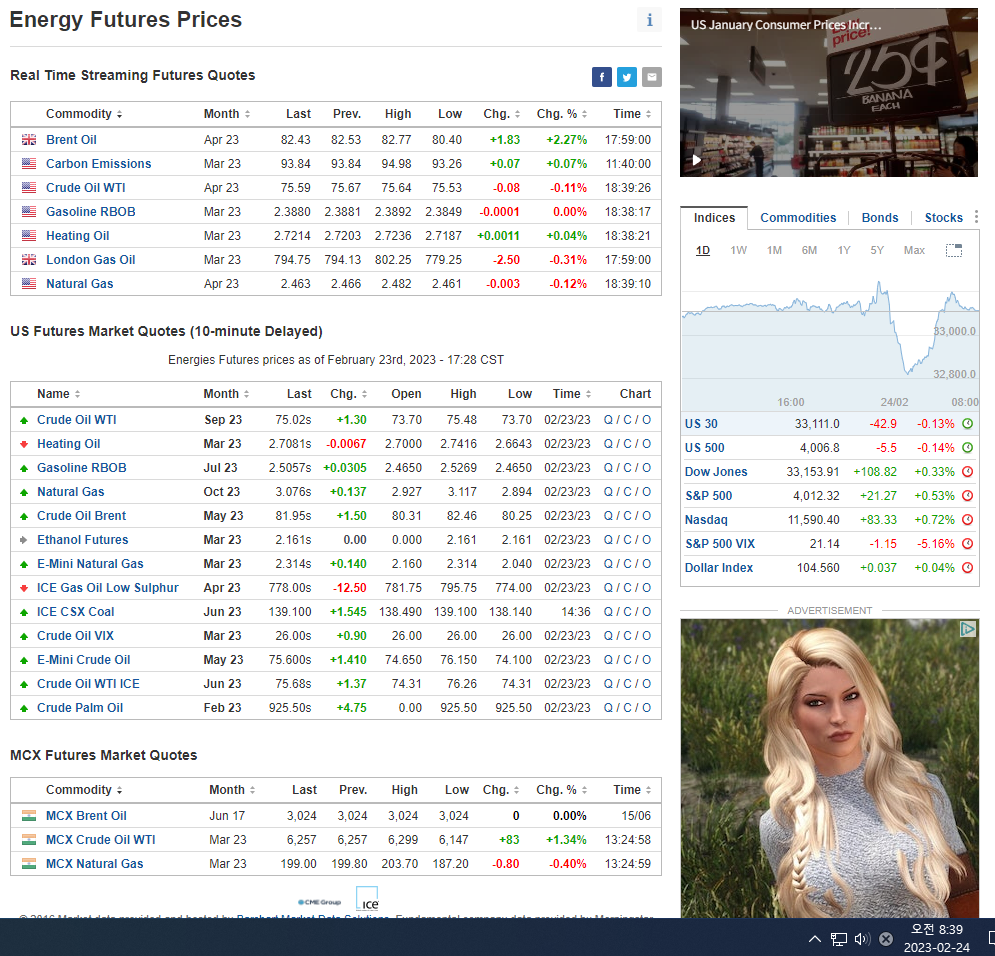Sort real-time table by Chg. % column

562,114
